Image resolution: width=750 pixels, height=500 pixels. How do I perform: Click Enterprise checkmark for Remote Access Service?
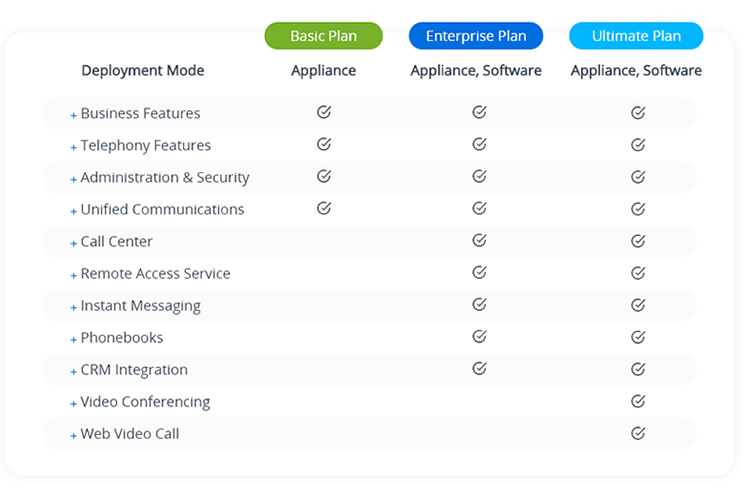(479, 272)
